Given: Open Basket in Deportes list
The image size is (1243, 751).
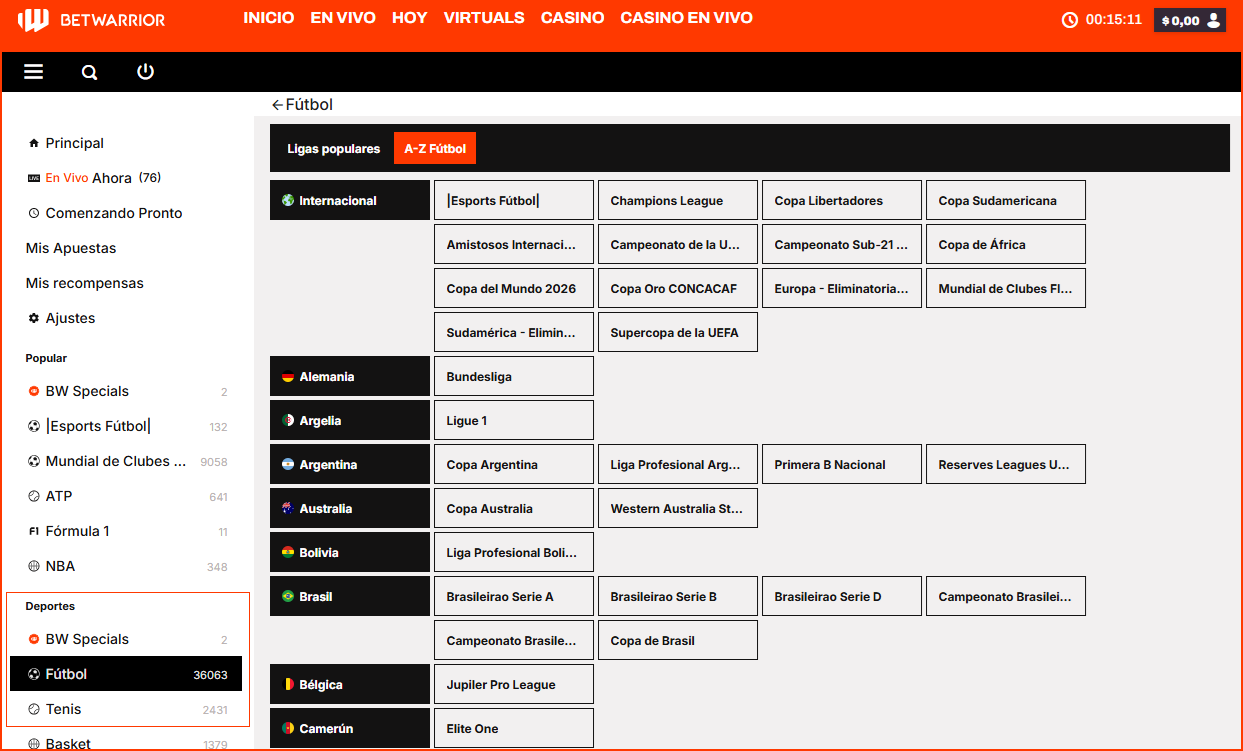Looking at the screenshot, I should [126, 744].
